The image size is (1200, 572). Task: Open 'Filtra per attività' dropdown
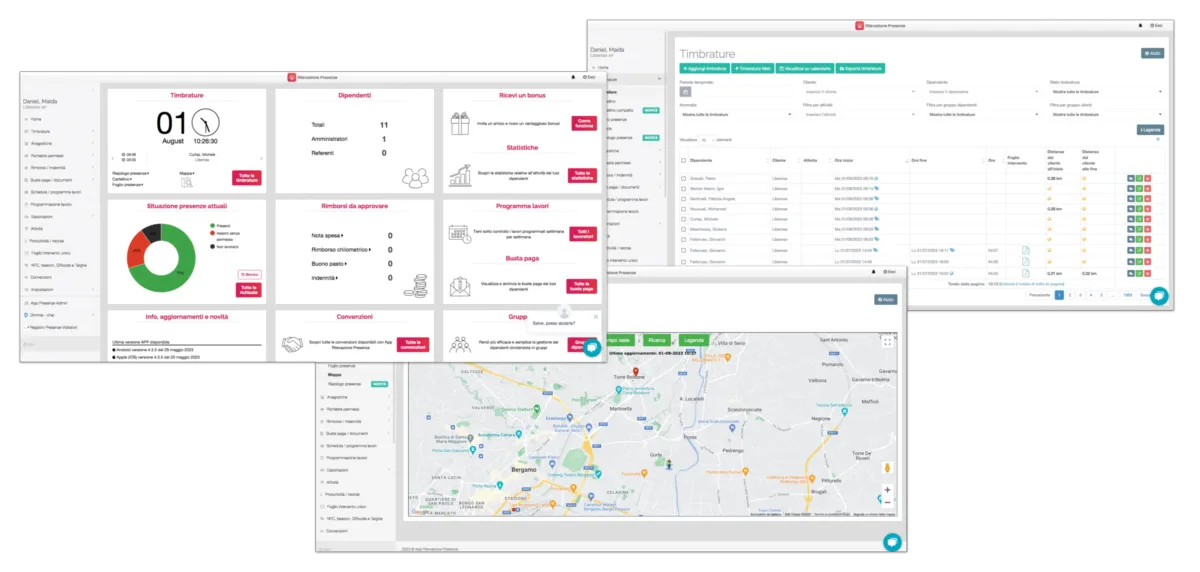861,114
